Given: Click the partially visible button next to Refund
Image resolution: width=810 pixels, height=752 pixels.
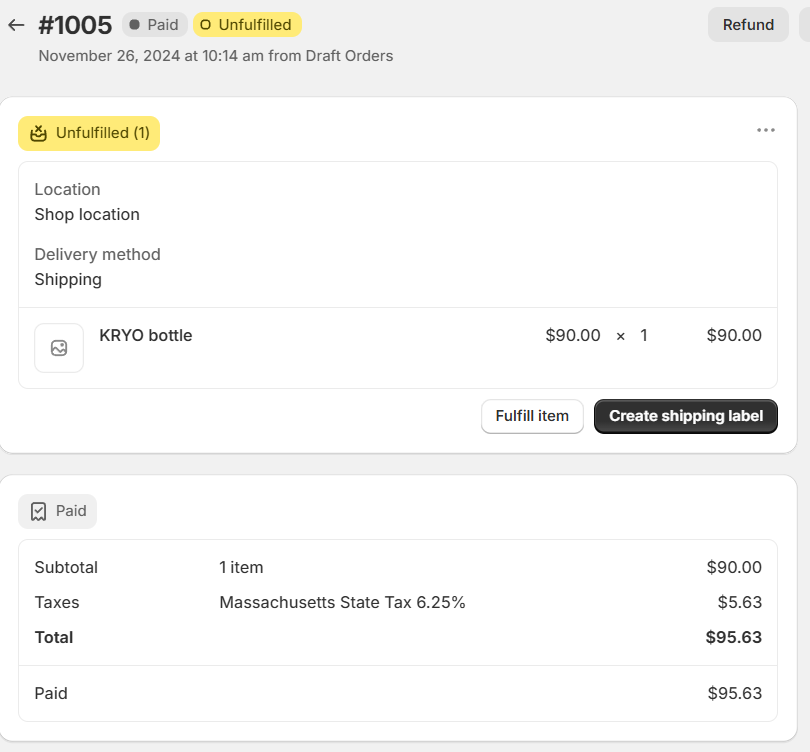Looking at the screenshot, I should click(x=805, y=25).
